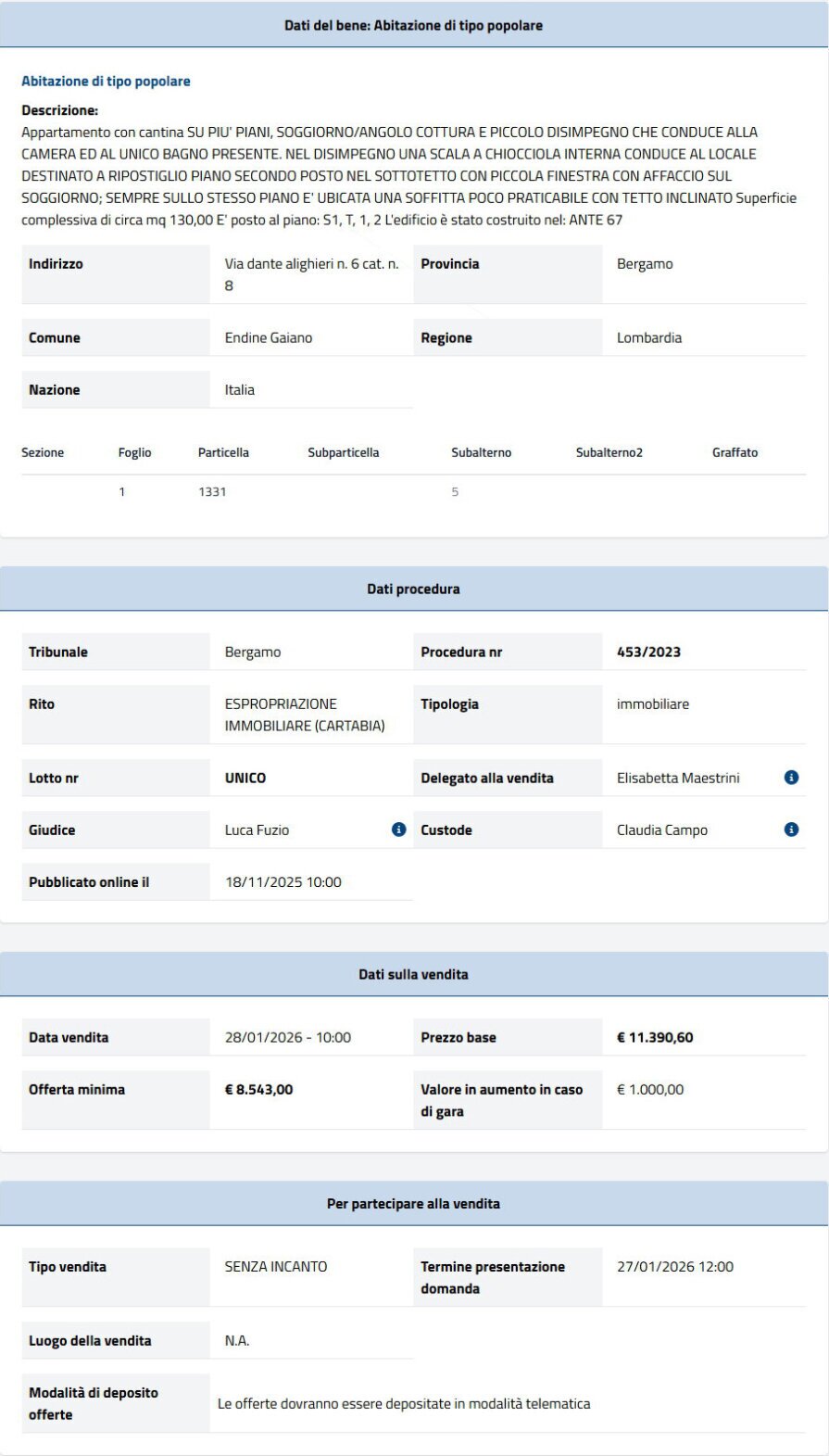Click the sale date 28/01/2026 - 10:00
The width and height of the screenshot is (829, 1456).
(x=287, y=1037)
